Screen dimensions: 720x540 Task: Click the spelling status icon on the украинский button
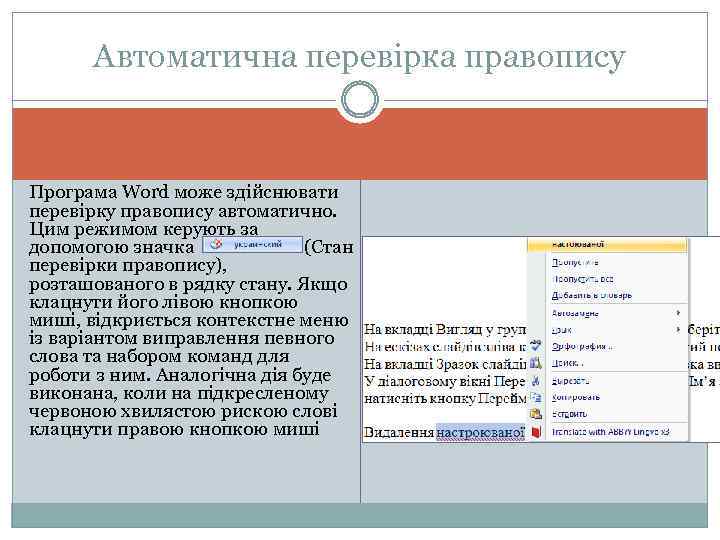click(x=216, y=245)
